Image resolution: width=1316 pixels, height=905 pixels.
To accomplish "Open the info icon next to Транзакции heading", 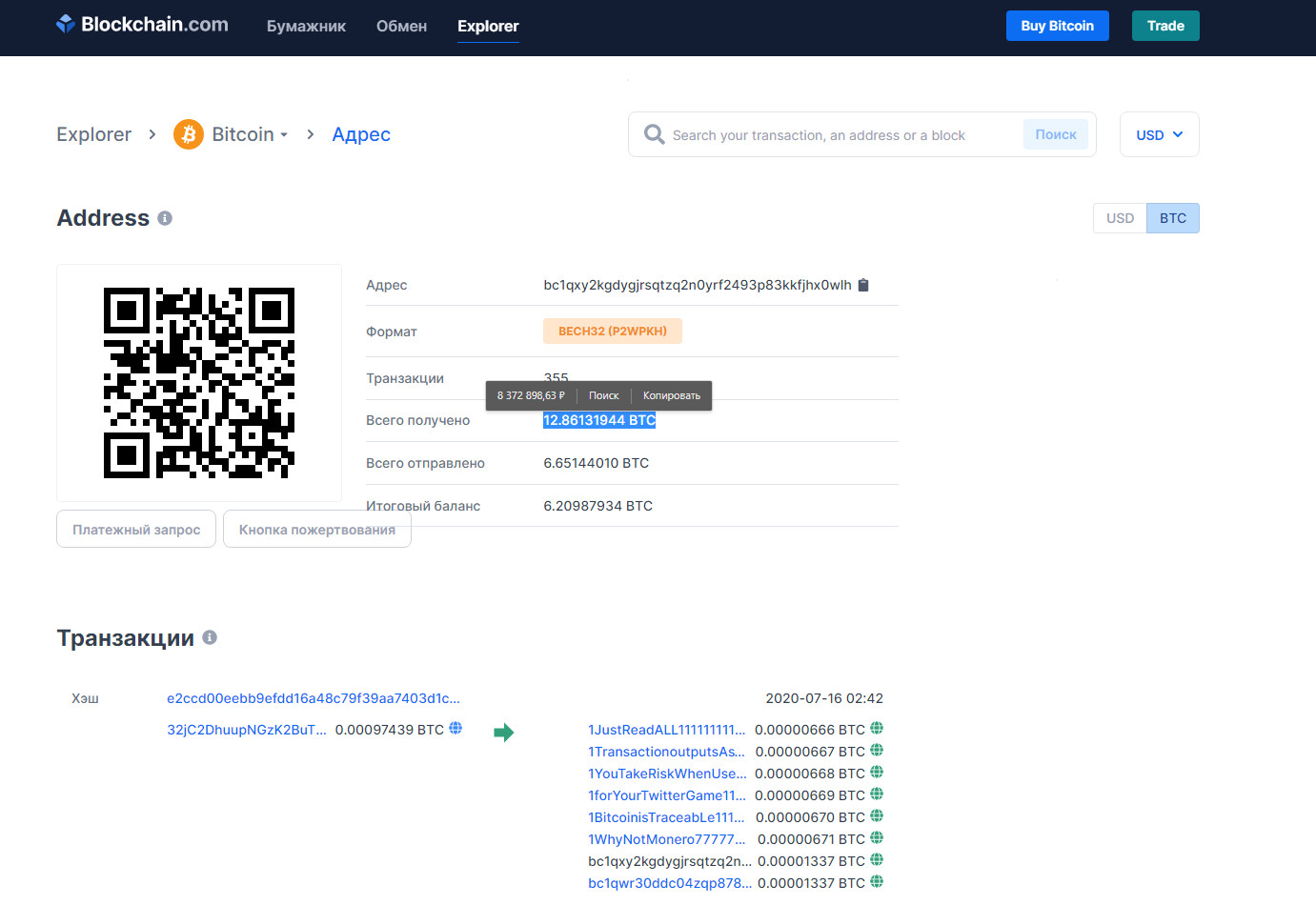I will [x=210, y=637].
